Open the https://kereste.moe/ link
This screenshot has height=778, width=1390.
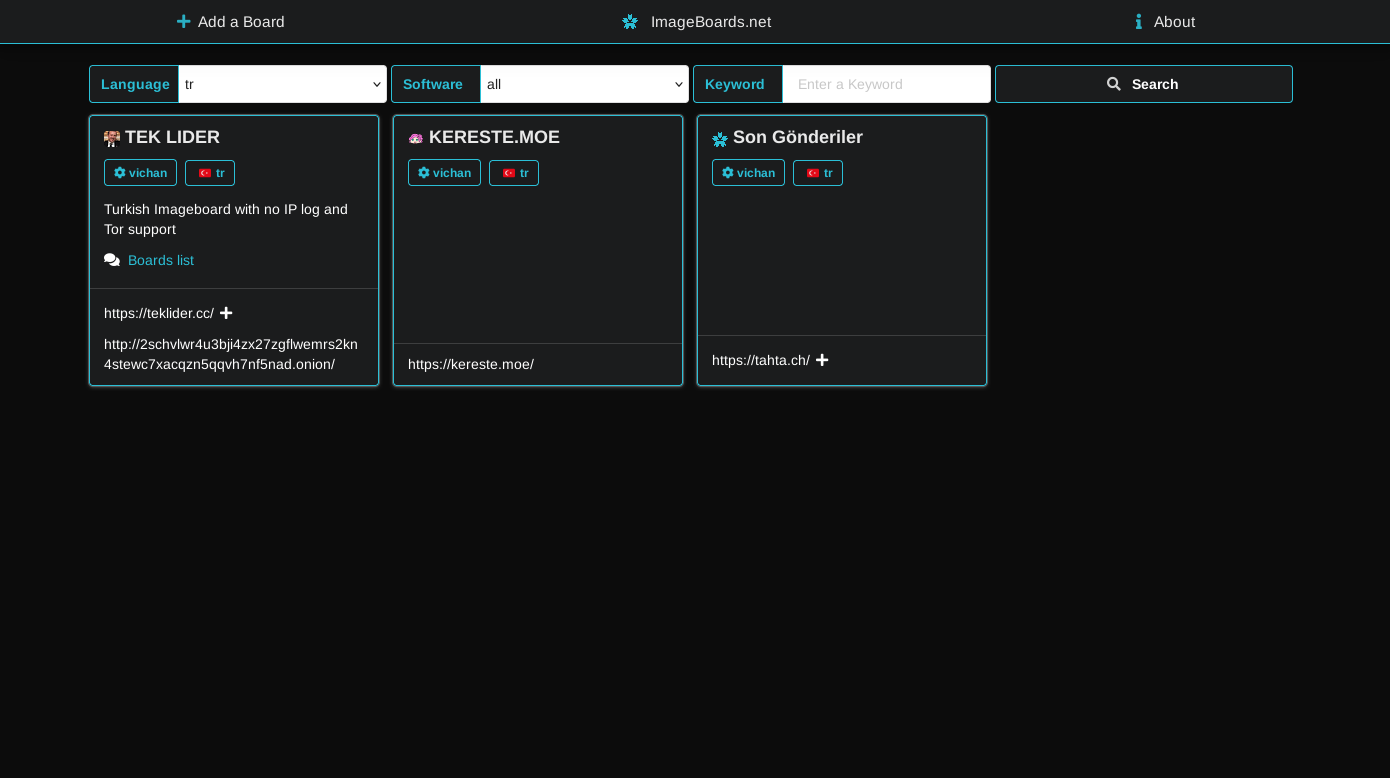(x=471, y=364)
